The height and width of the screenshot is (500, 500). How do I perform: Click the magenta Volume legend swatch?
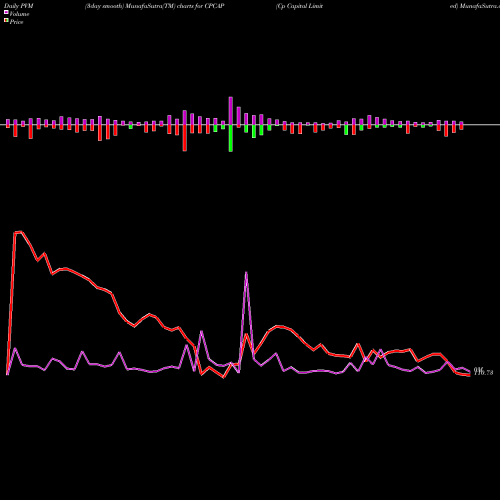[x=6, y=12]
